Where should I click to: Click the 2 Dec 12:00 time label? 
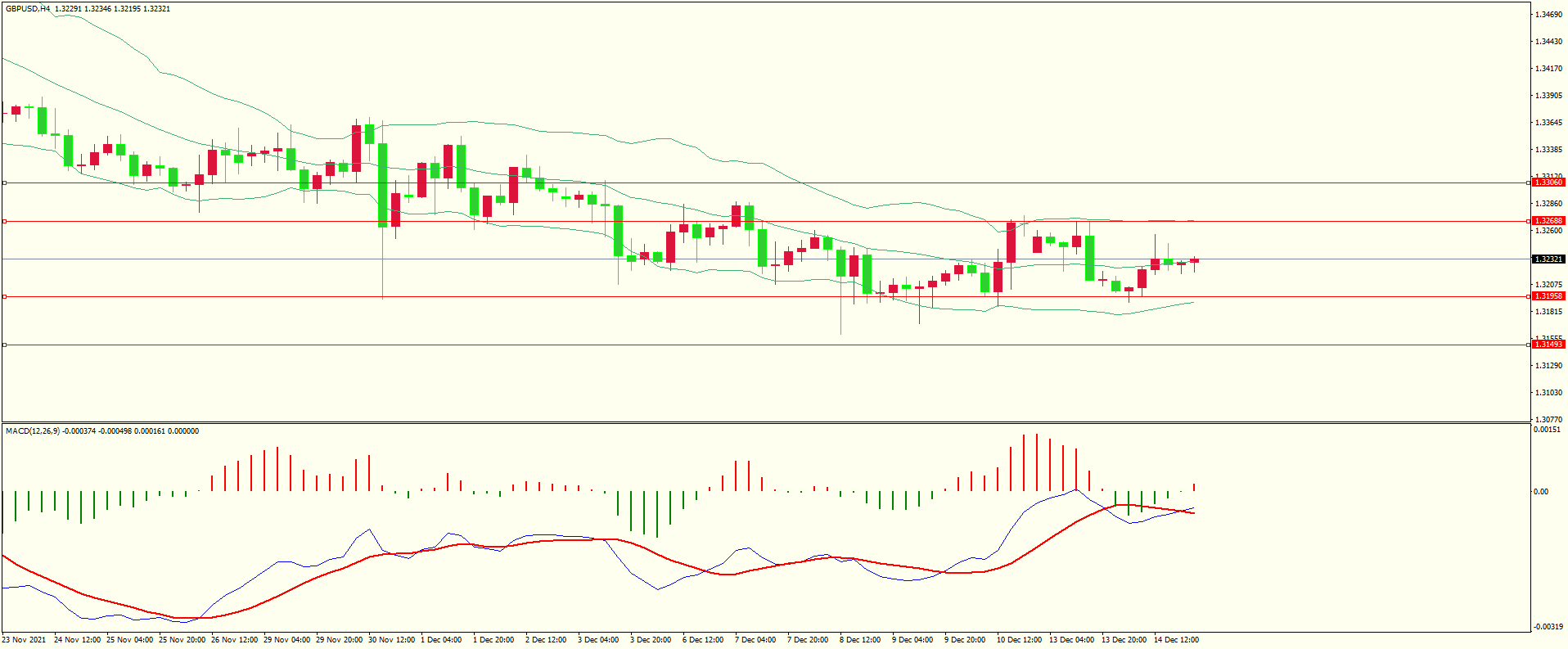coord(546,640)
